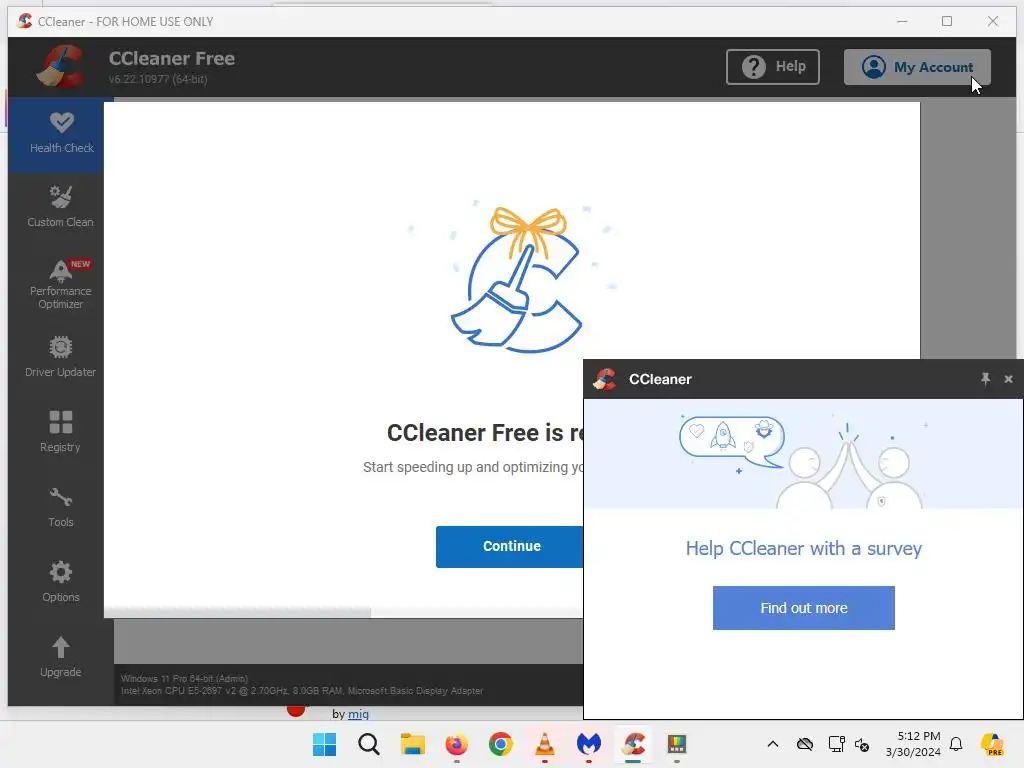Click the CCleaner title bar icon
The width and height of the screenshot is (1024, 768).
tap(24, 21)
